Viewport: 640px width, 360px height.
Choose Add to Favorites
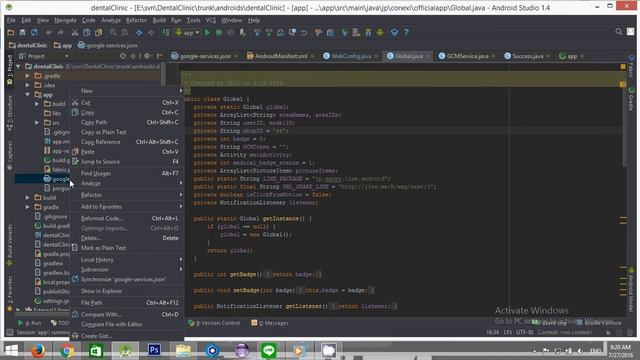tap(127, 207)
